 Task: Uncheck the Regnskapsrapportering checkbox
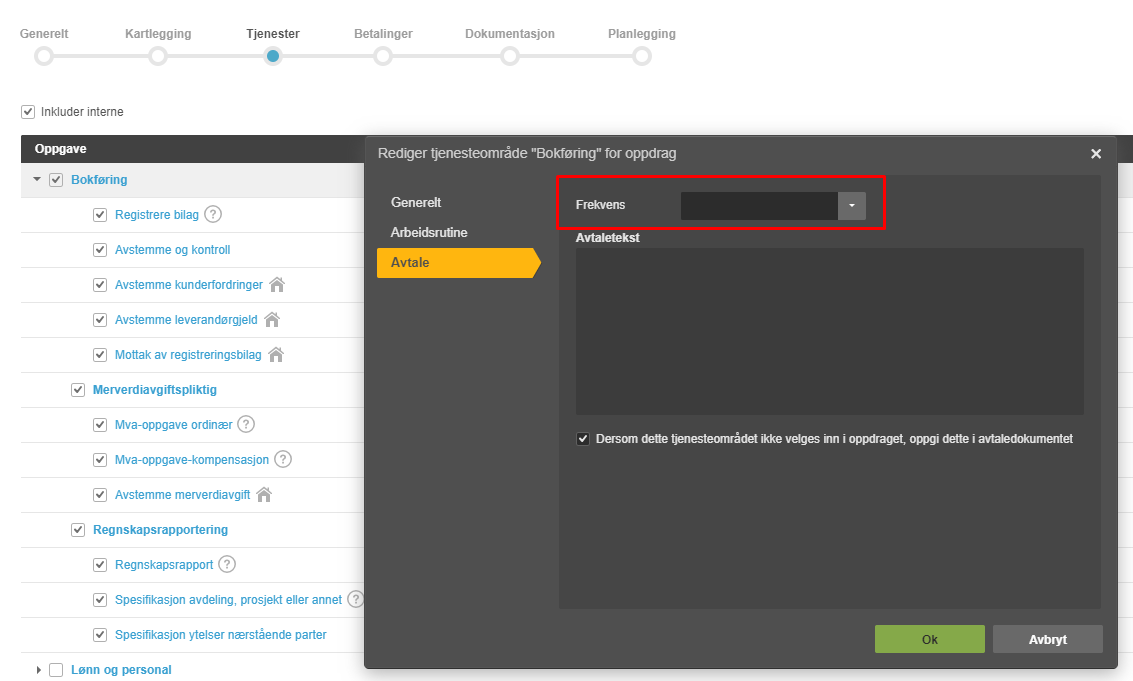78,530
